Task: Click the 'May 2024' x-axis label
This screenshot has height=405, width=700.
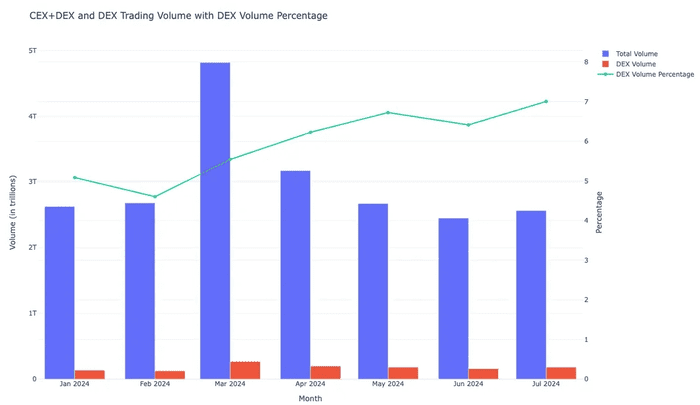Action: pyautogui.click(x=388, y=384)
